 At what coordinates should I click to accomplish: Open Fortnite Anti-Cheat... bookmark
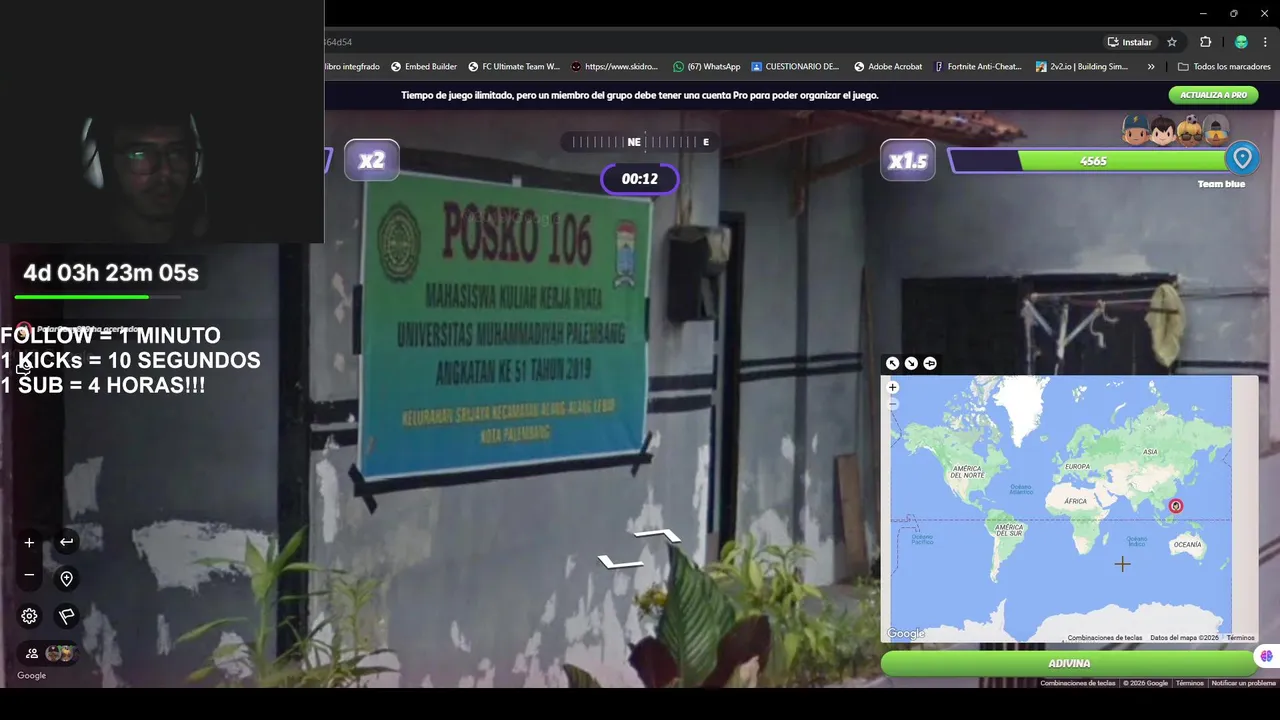coord(978,67)
